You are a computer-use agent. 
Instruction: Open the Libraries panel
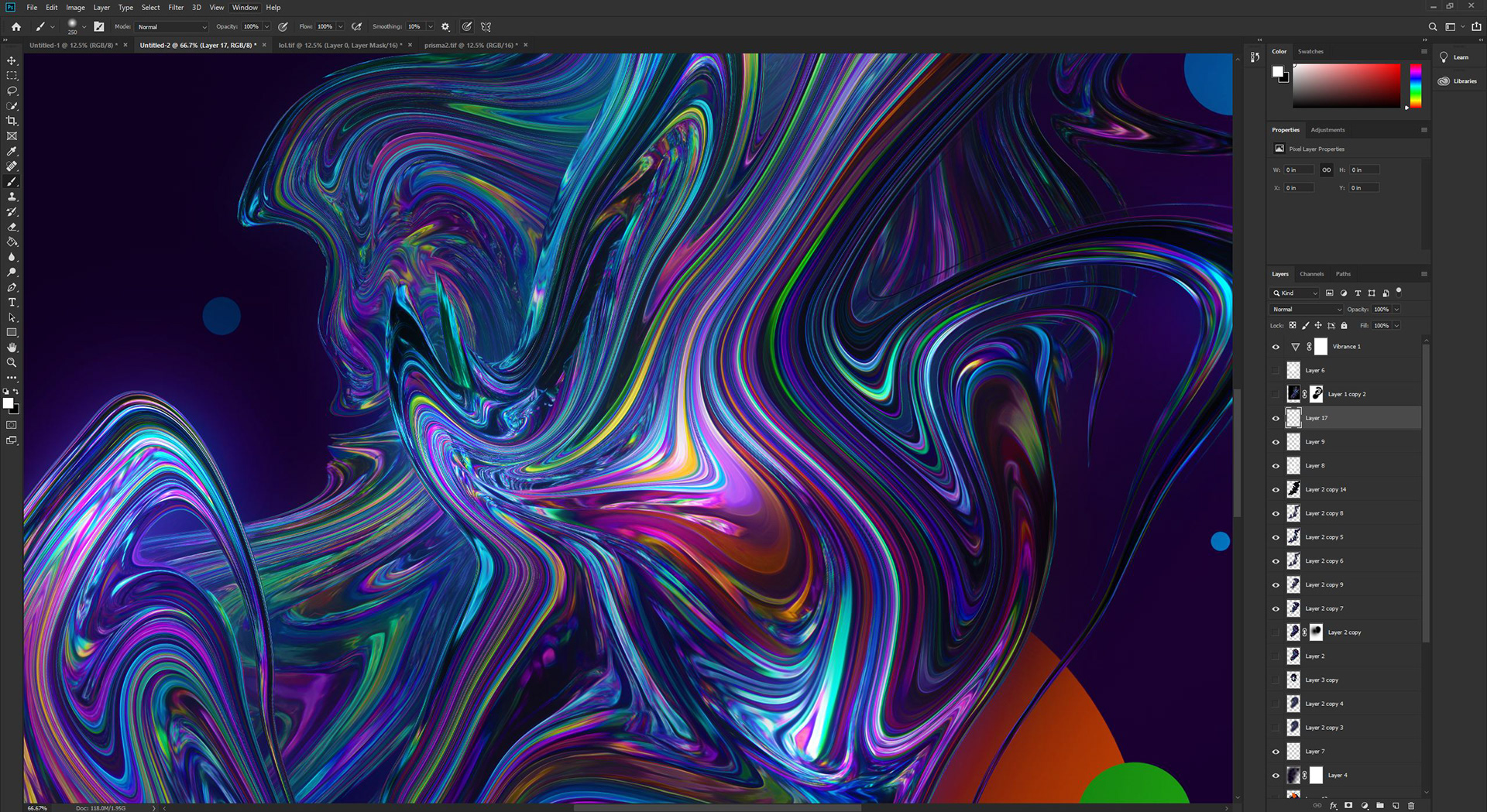pos(1458,81)
